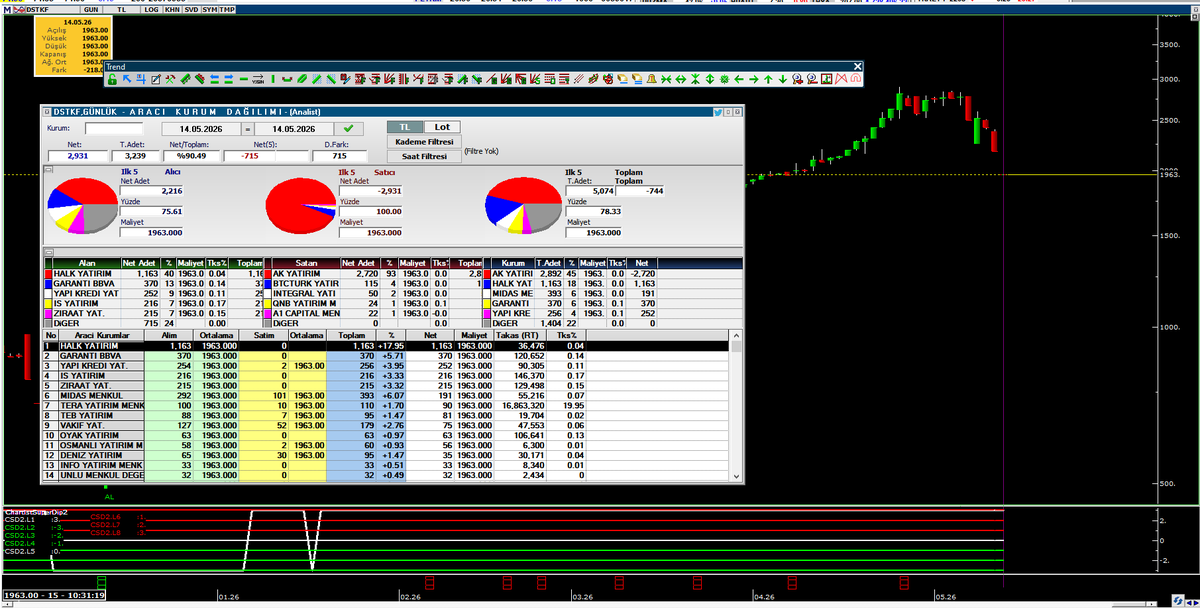Click the Twitter bird icon in dialog title
1200x608 pixels.
(718, 113)
